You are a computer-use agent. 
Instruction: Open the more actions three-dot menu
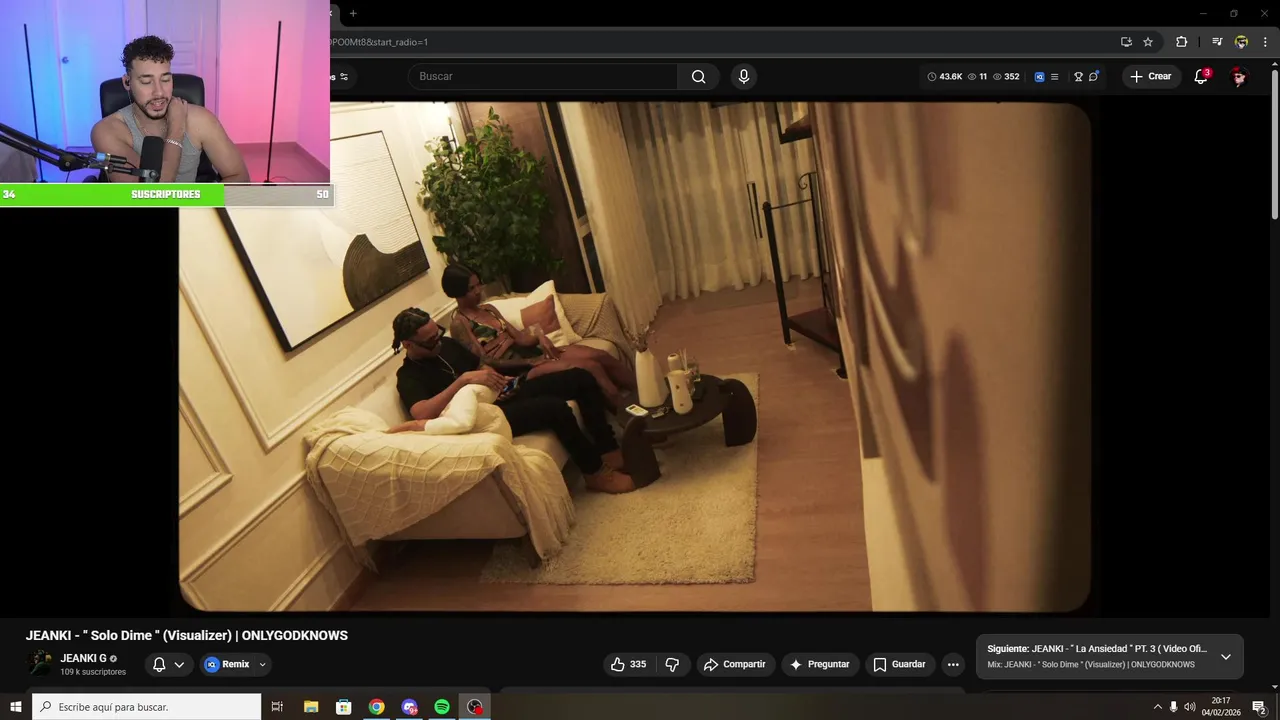[x=953, y=664]
